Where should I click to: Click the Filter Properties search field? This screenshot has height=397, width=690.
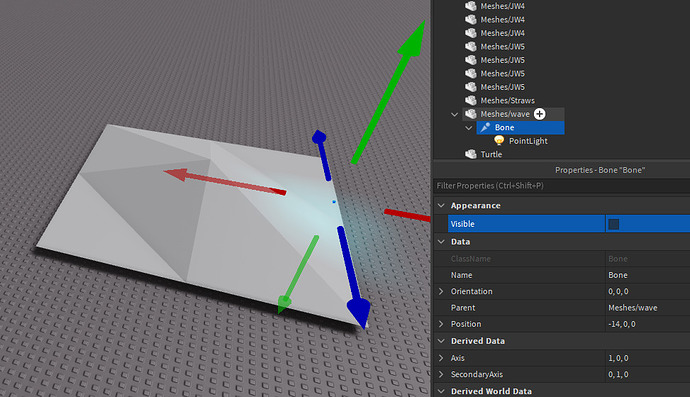tap(562, 186)
